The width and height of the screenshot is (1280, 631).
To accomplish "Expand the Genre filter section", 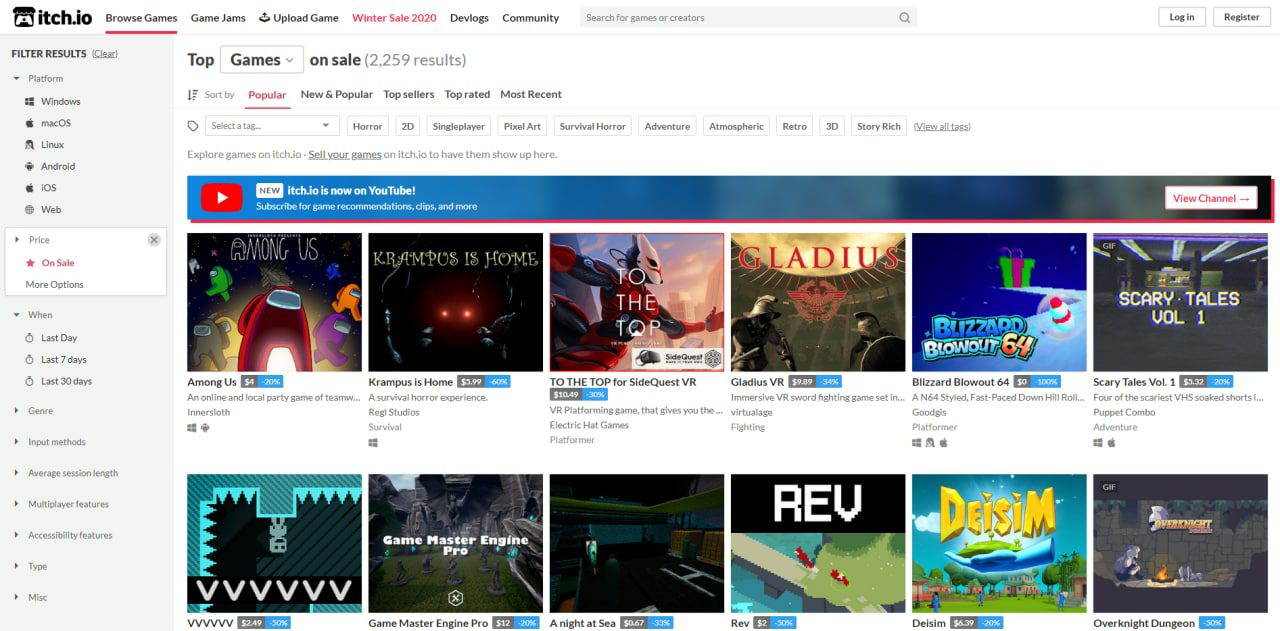I will click(x=40, y=411).
